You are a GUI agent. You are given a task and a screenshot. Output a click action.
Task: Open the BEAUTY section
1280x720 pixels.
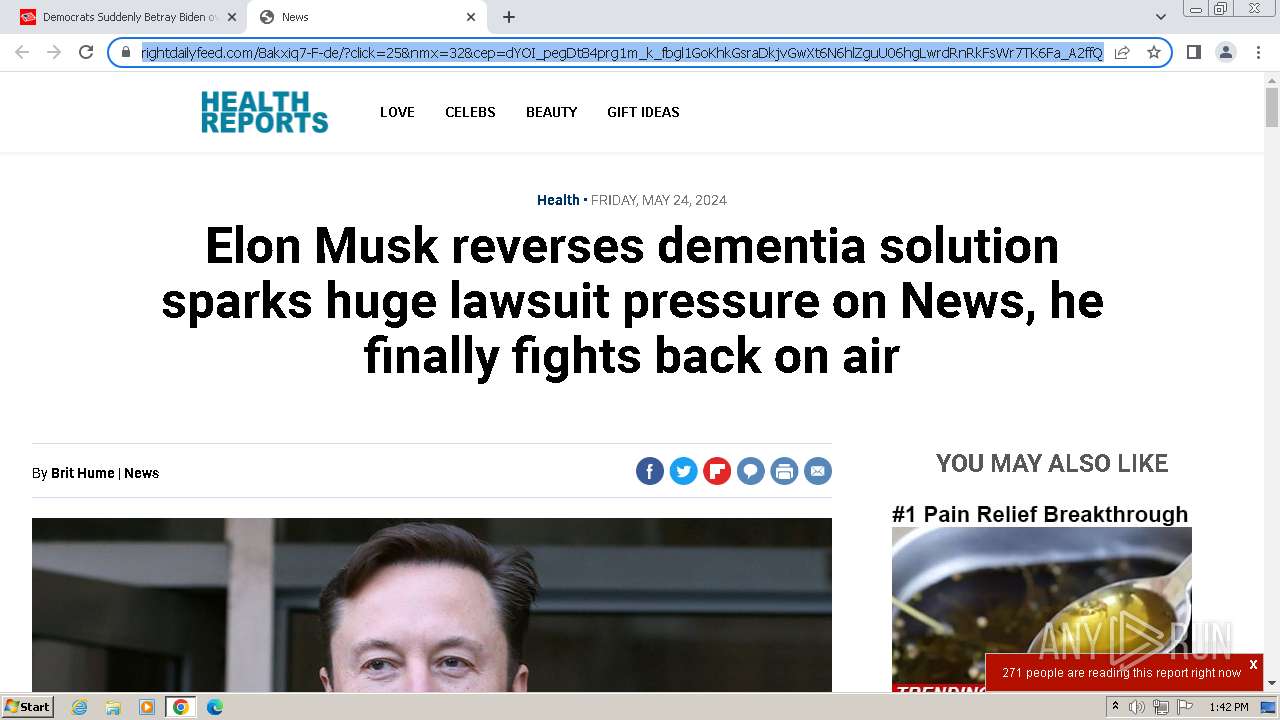pos(552,112)
